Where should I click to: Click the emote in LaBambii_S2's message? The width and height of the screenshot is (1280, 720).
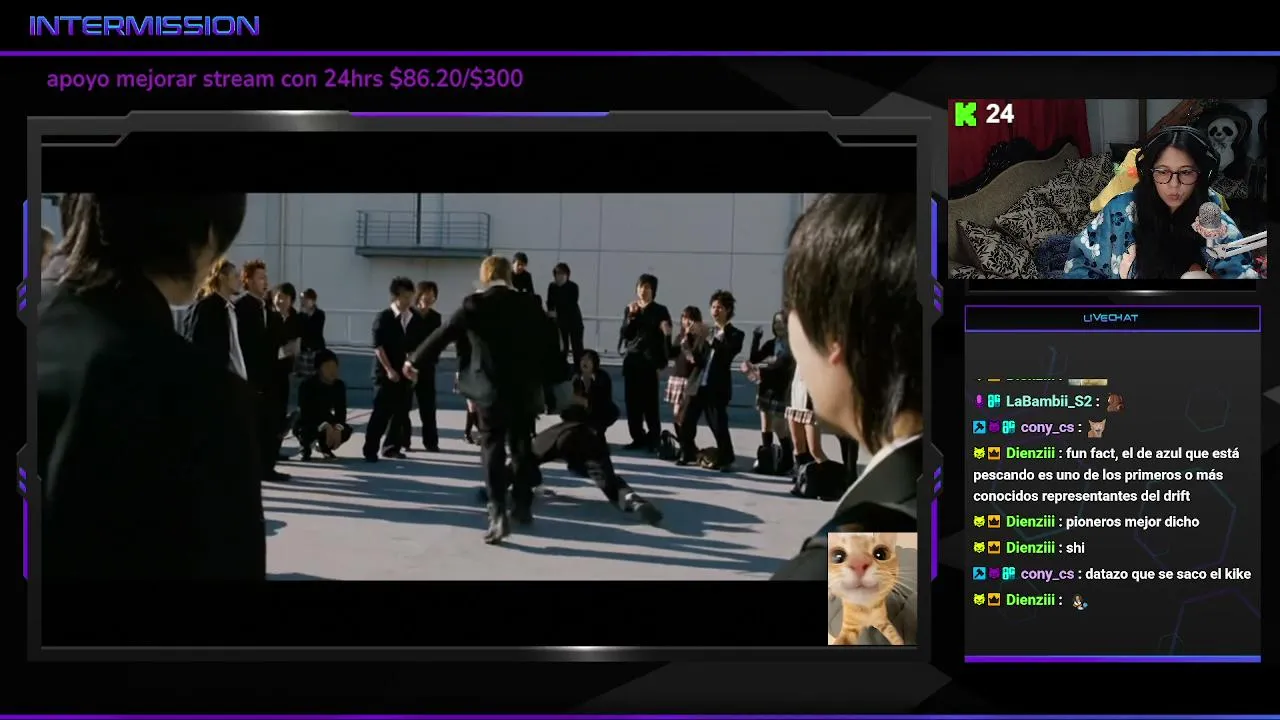click(1115, 401)
